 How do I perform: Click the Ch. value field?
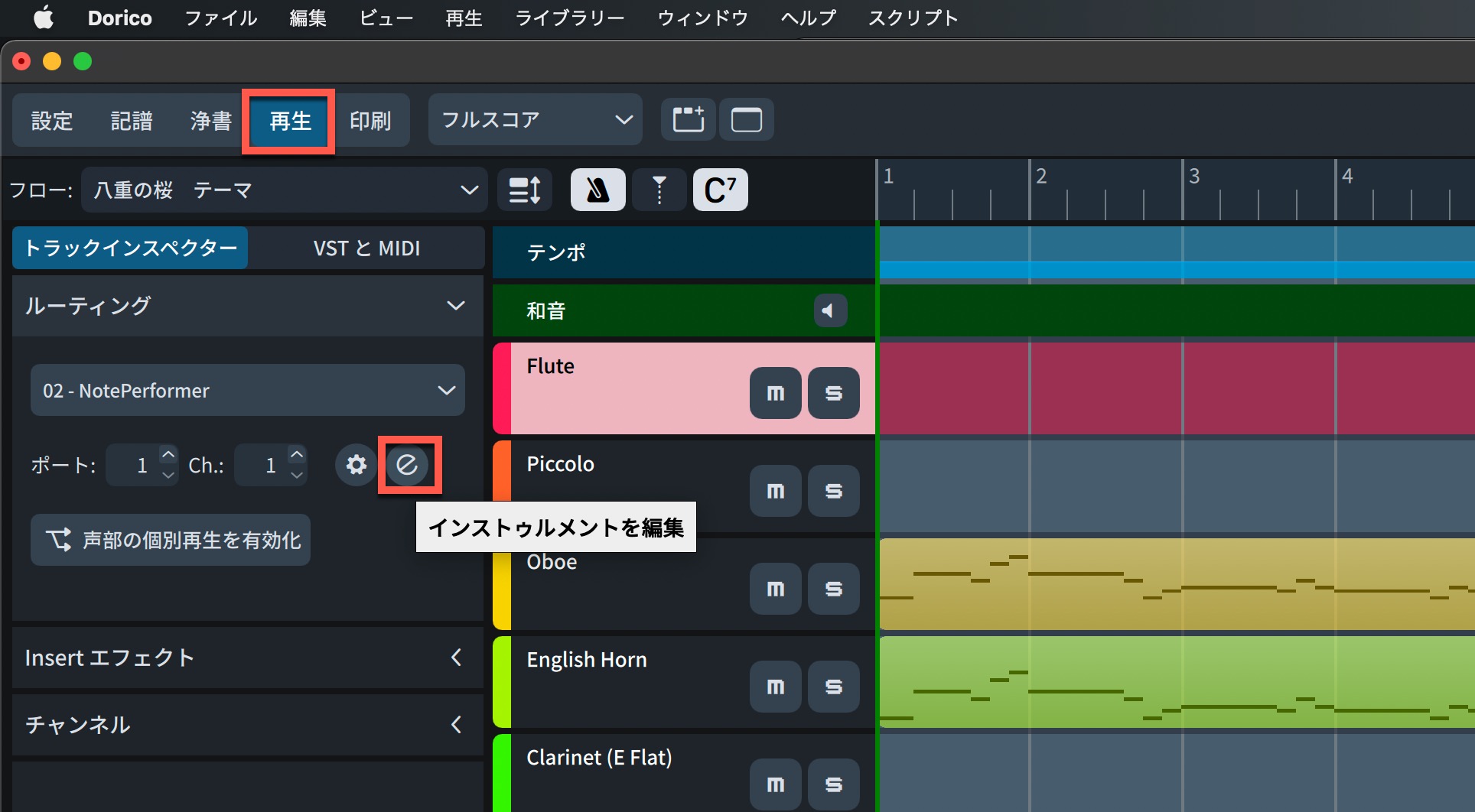point(260,465)
